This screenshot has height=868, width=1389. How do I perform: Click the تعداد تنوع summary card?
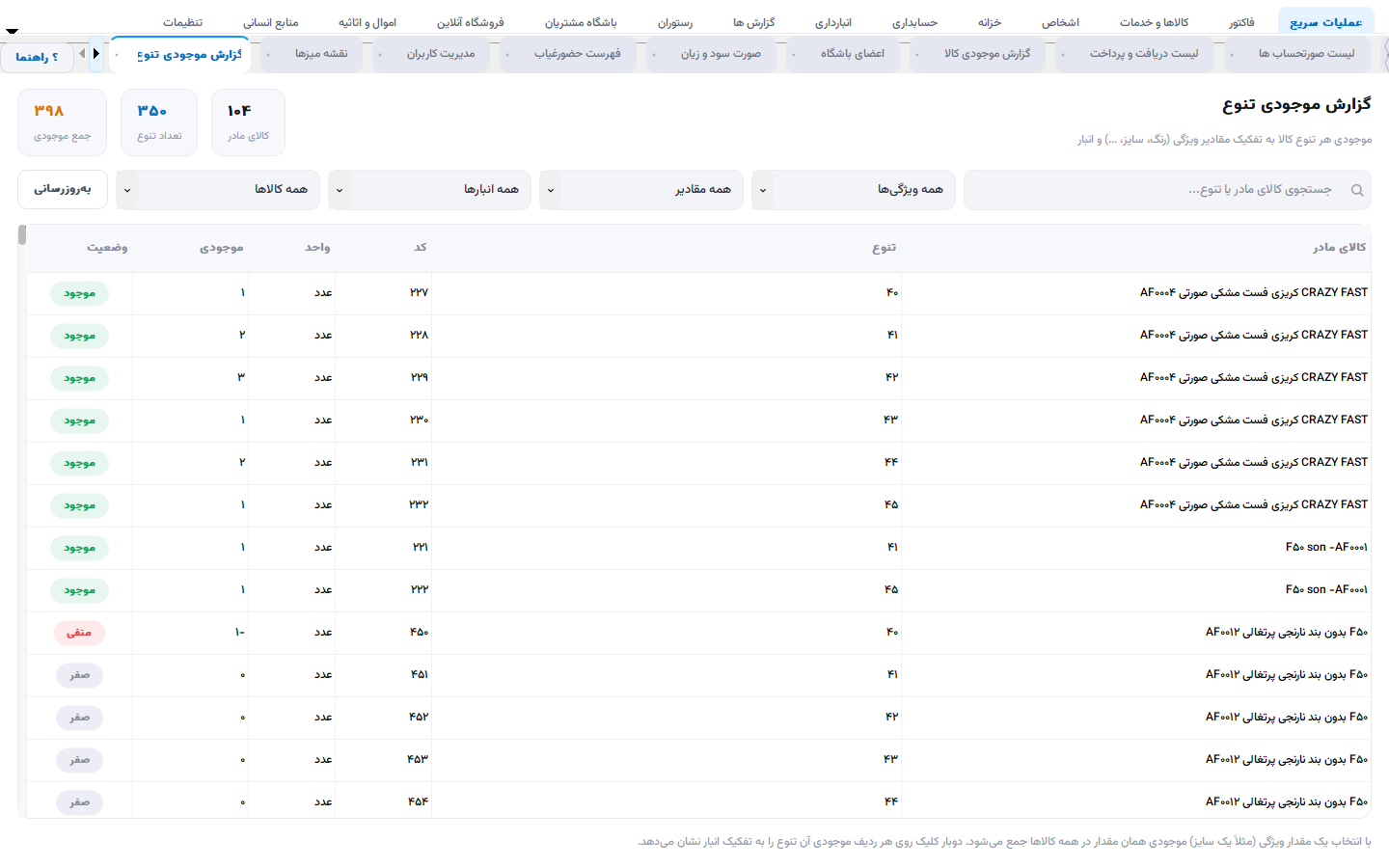pyautogui.click(x=159, y=122)
